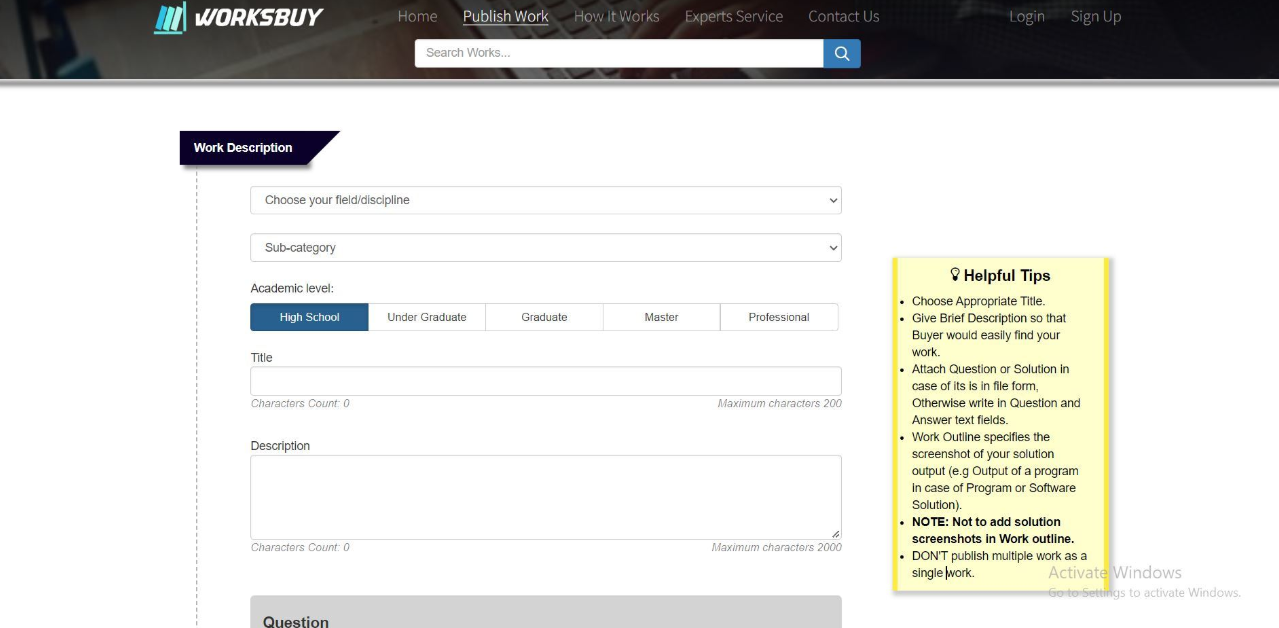
Task: Visit the Contact Us page
Action: point(843,16)
